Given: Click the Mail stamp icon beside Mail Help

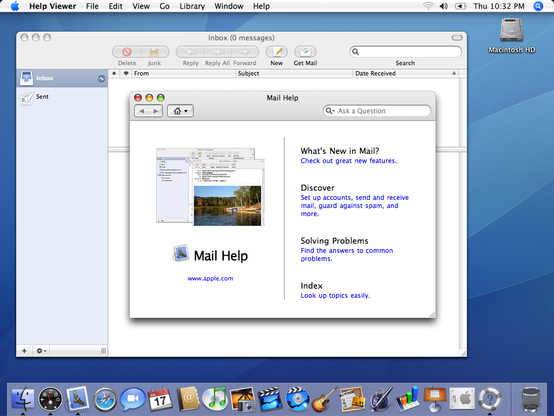Looking at the screenshot, I should pyautogui.click(x=181, y=253).
